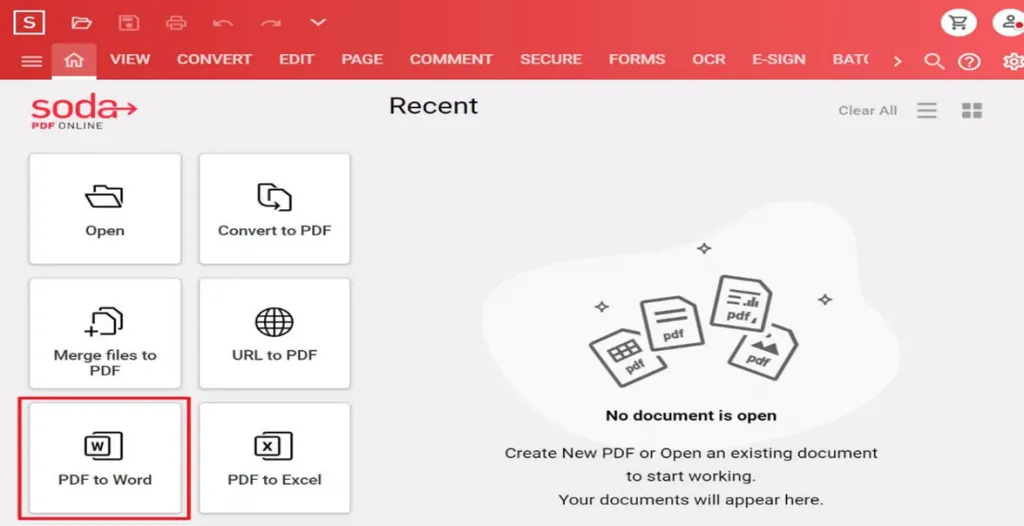
Task: Click the redo arrow icon
Action: (270, 23)
